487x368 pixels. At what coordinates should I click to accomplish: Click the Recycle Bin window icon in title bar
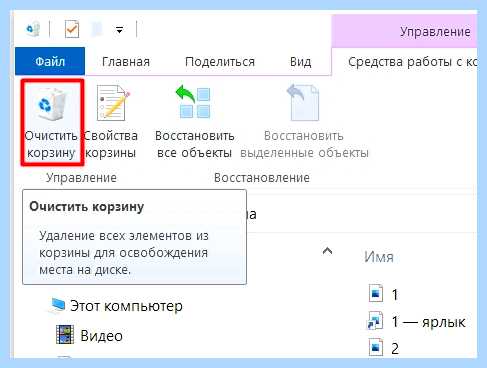coord(33,29)
